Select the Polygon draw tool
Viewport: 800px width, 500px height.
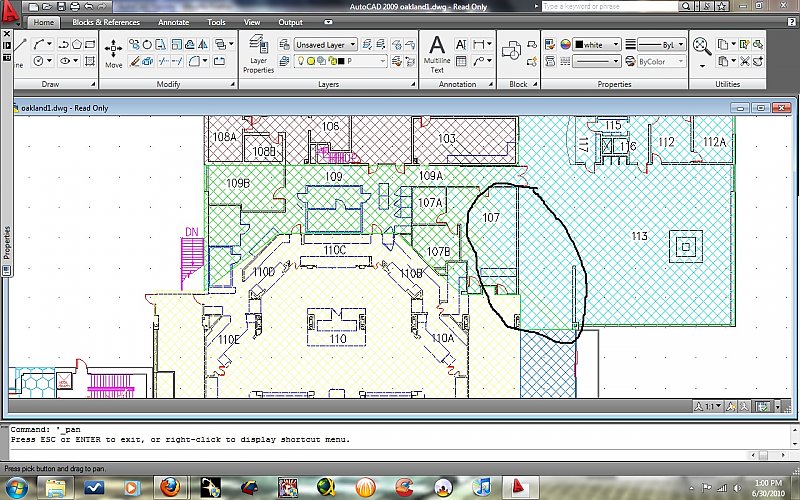[x=77, y=44]
